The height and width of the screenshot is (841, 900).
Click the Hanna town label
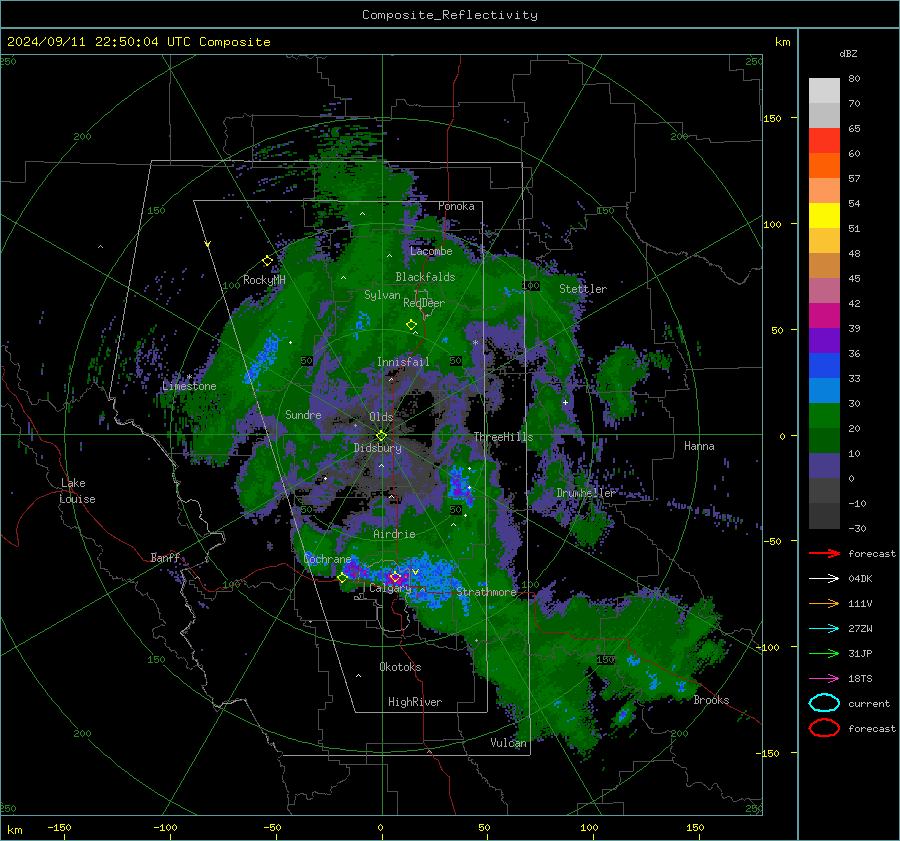point(699,446)
